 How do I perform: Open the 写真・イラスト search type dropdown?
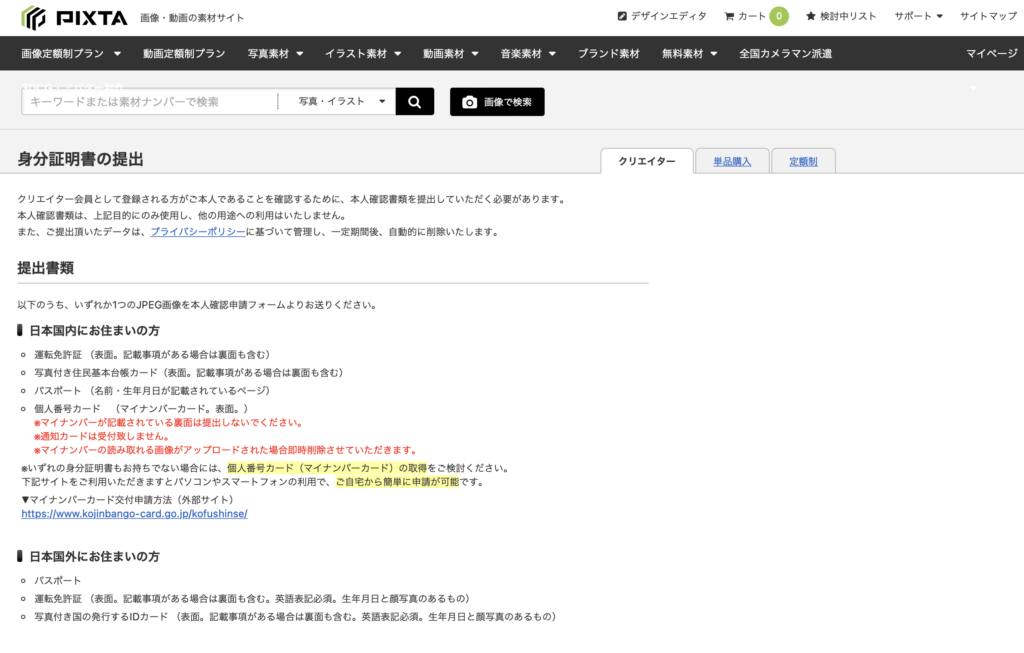pyautogui.click(x=338, y=101)
